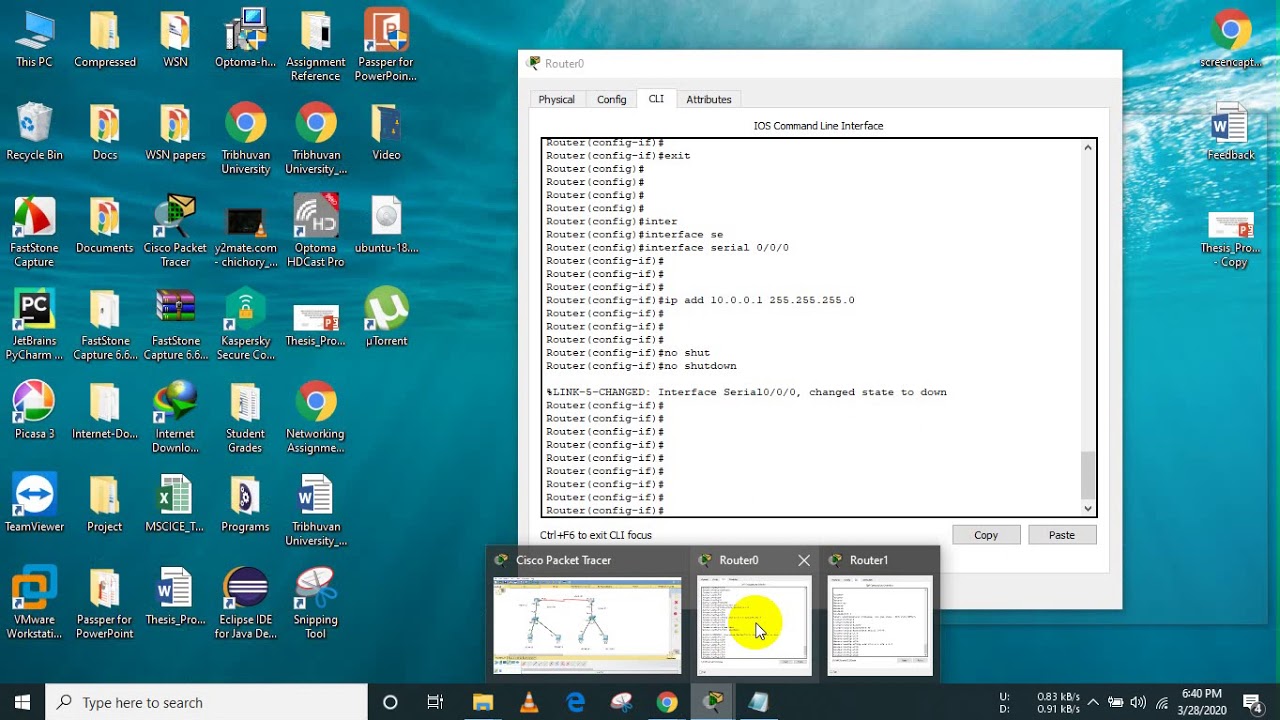Screen dimensions: 1280x720
Task: Show hidden system tray icons
Action: pyautogui.click(x=1093, y=702)
